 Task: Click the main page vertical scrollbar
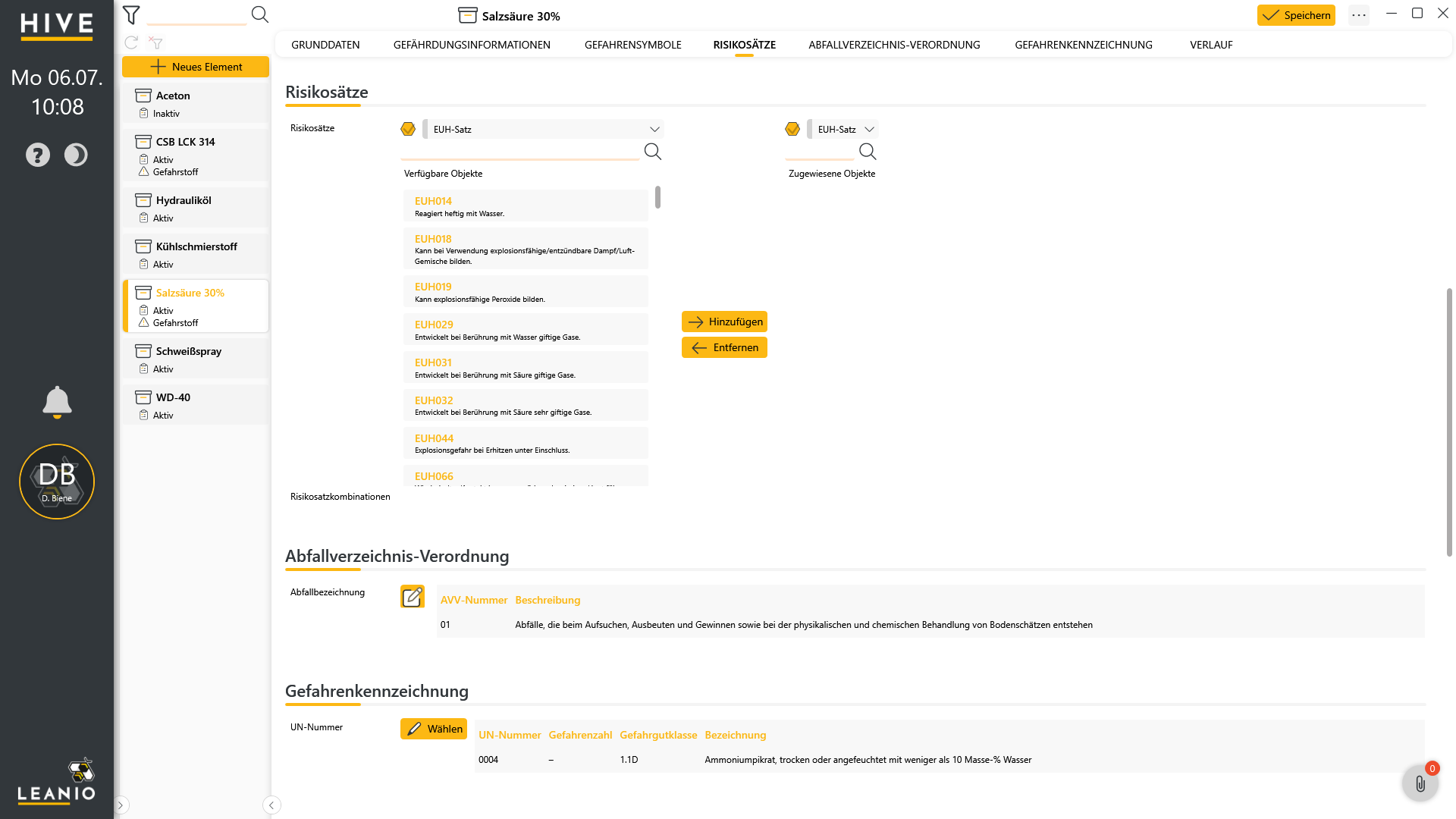[1449, 422]
